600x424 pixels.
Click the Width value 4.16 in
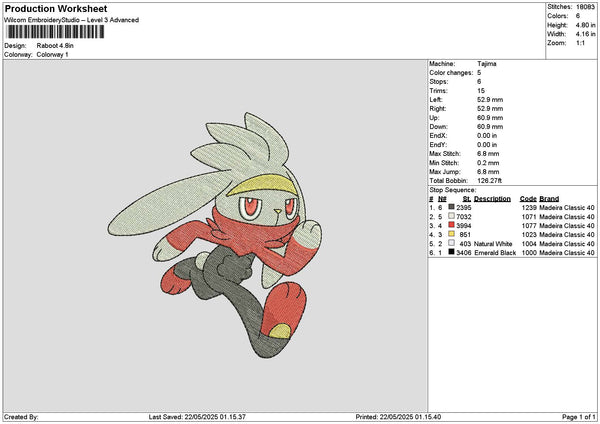585,34
